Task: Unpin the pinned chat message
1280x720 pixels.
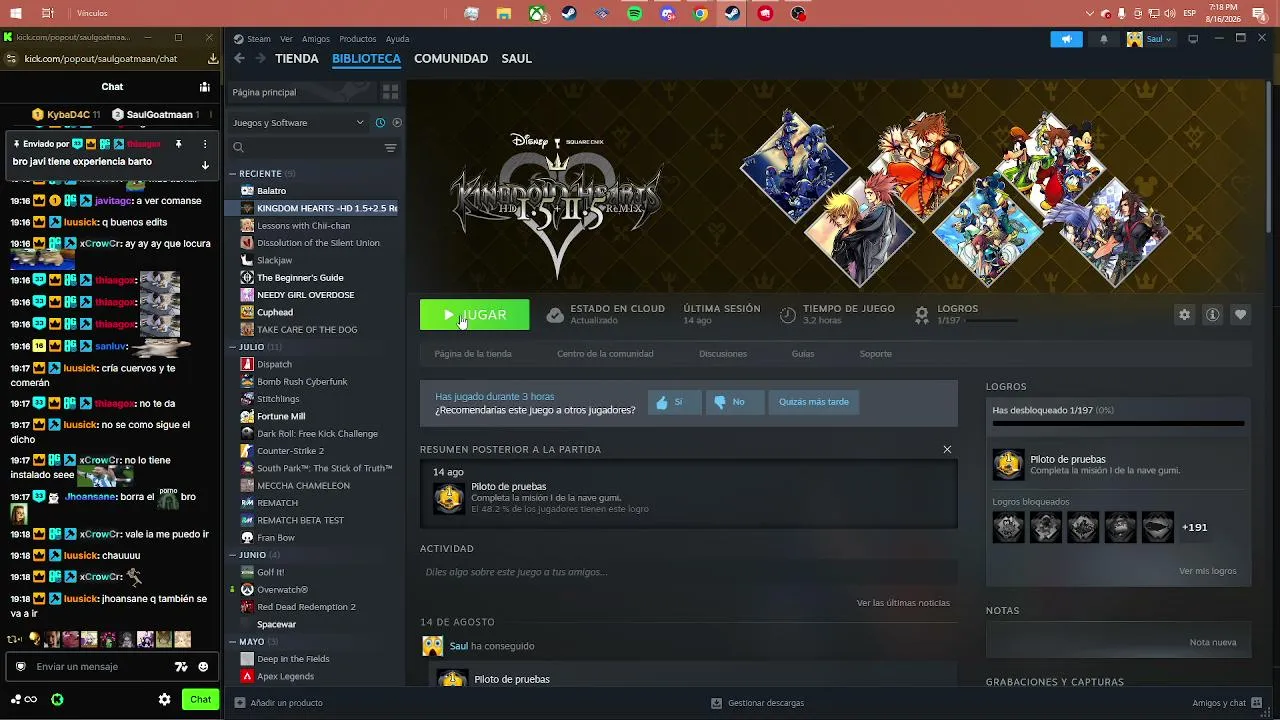Action: pyautogui.click(x=179, y=144)
